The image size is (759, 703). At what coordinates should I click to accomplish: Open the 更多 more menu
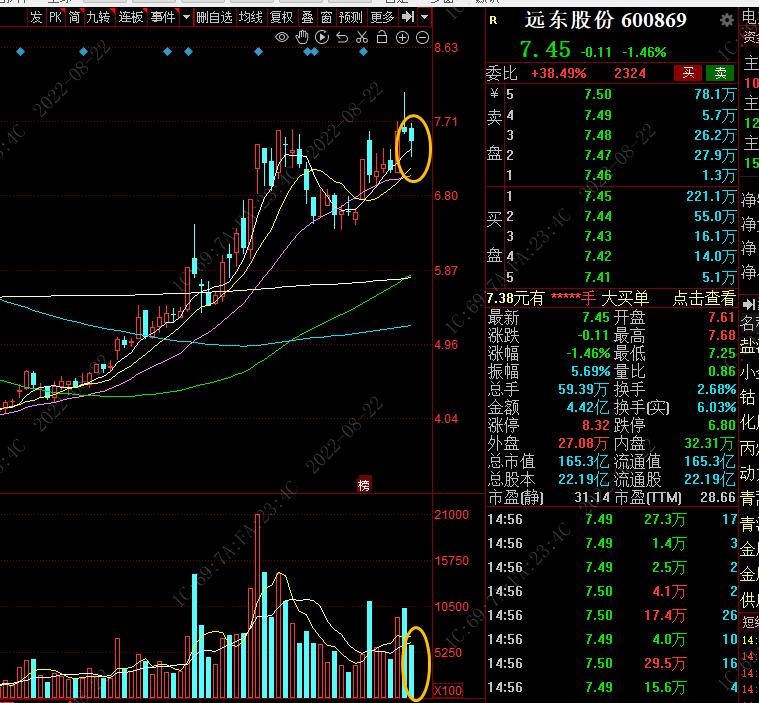(x=382, y=17)
